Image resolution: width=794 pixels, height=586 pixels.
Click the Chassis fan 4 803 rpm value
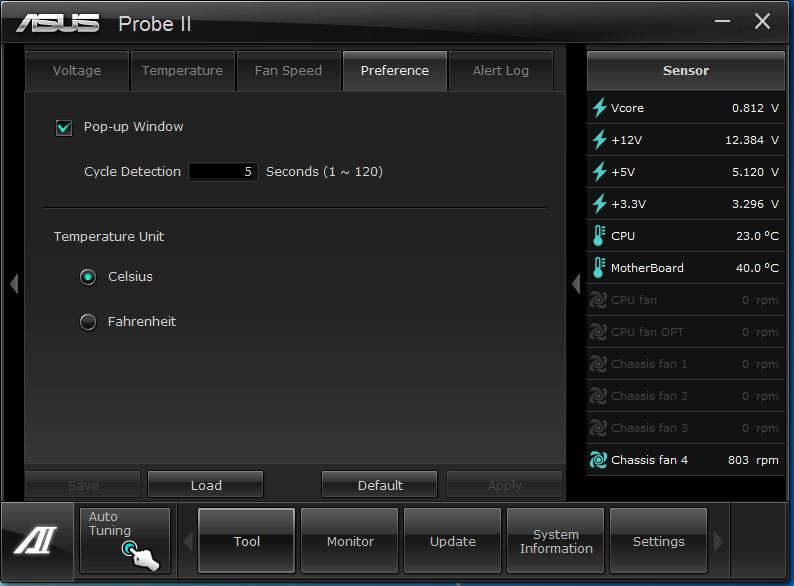pos(753,460)
